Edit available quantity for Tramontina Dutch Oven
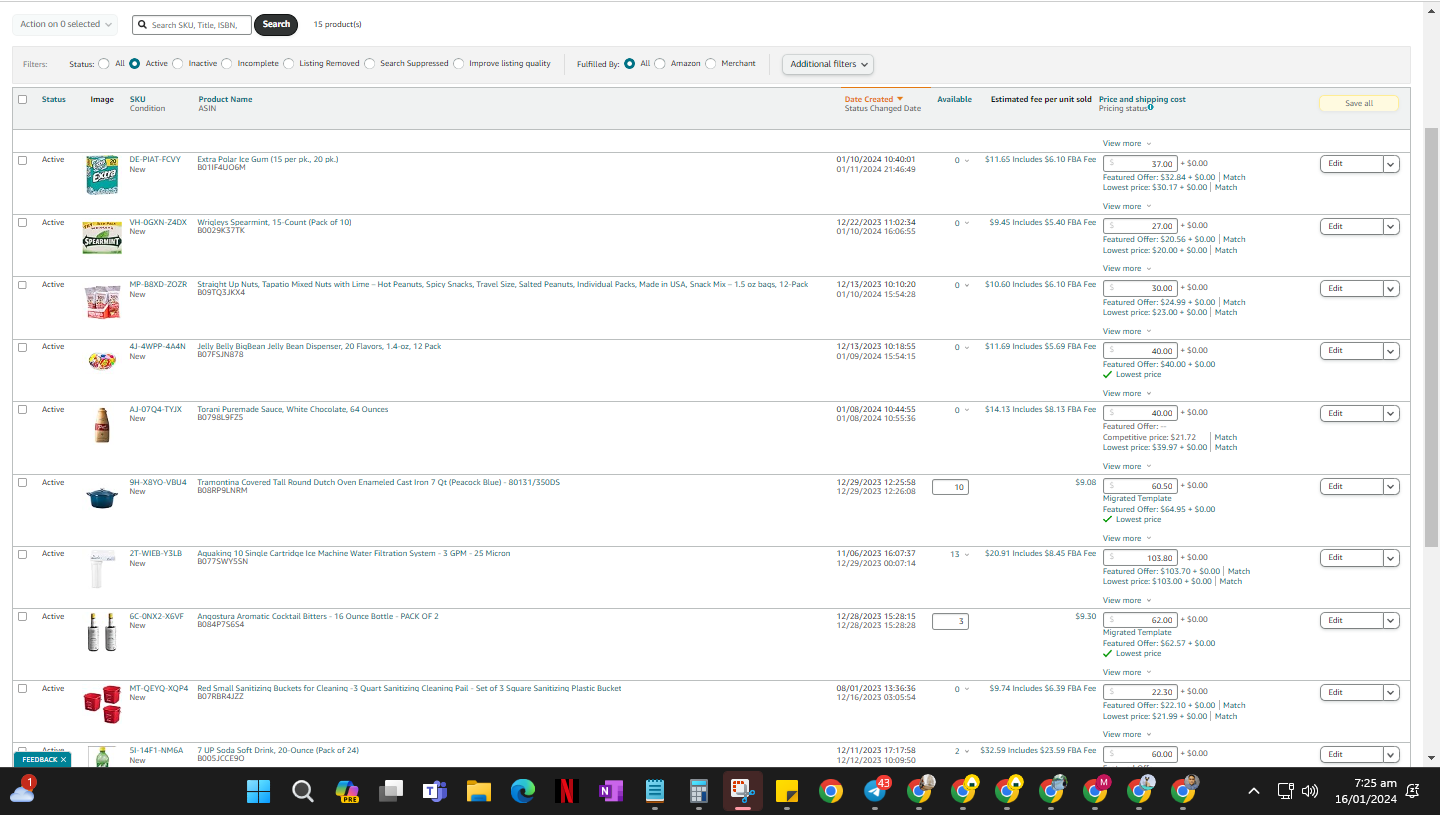This screenshot has height=815, width=1440. 950,487
